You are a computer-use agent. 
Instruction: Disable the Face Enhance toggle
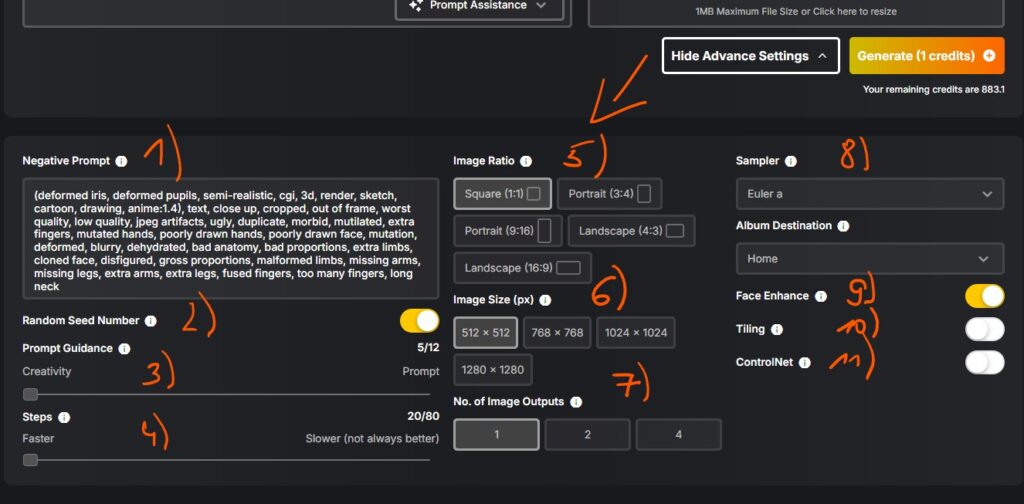click(x=985, y=296)
